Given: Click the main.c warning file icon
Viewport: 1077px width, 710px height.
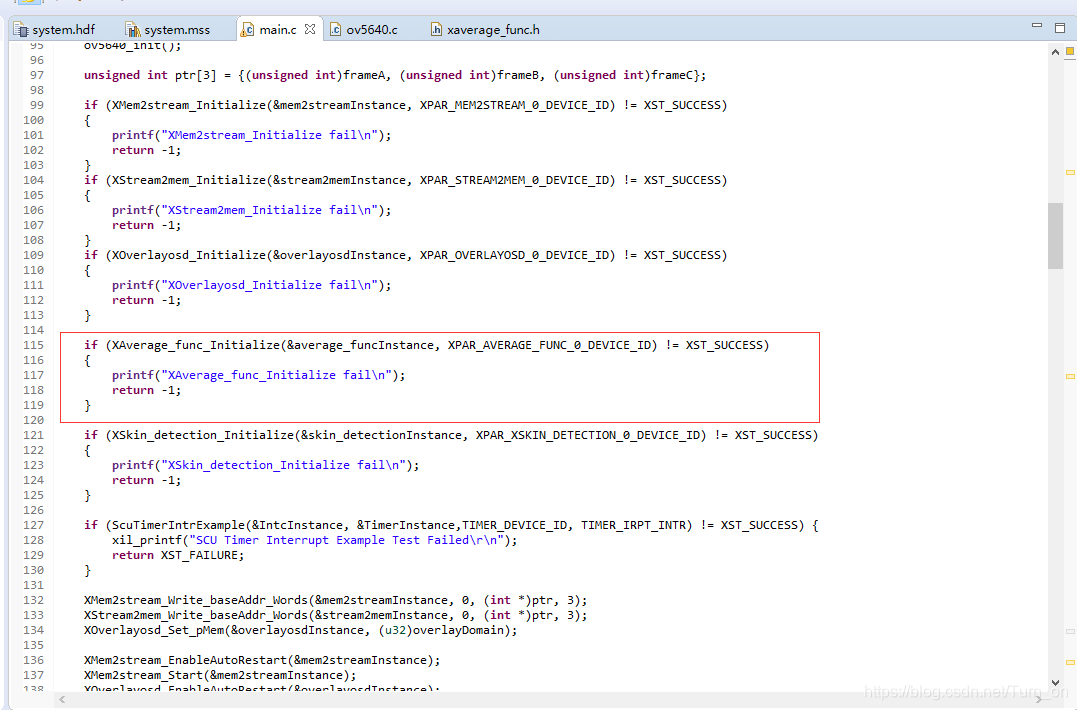Looking at the screenshot, I should pyautogui.click(x=247, y=30).
